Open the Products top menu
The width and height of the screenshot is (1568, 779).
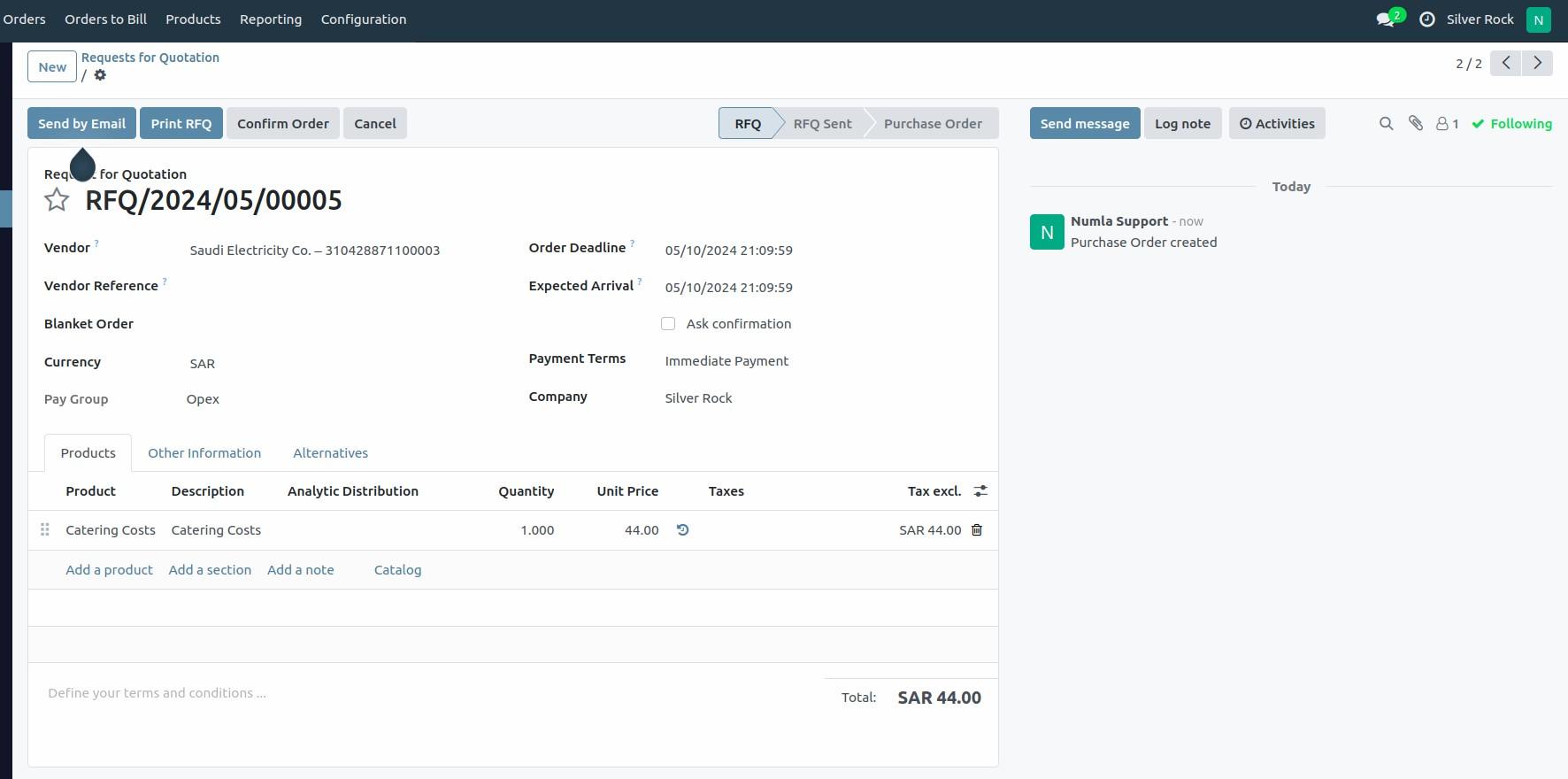tap(193, 19)
